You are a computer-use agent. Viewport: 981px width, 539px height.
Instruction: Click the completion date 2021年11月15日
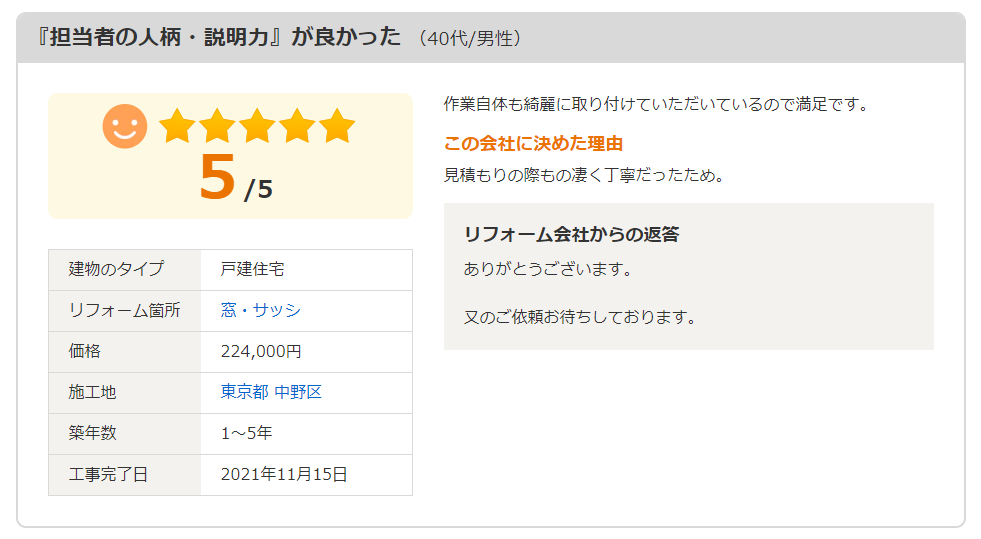point(284,475)
